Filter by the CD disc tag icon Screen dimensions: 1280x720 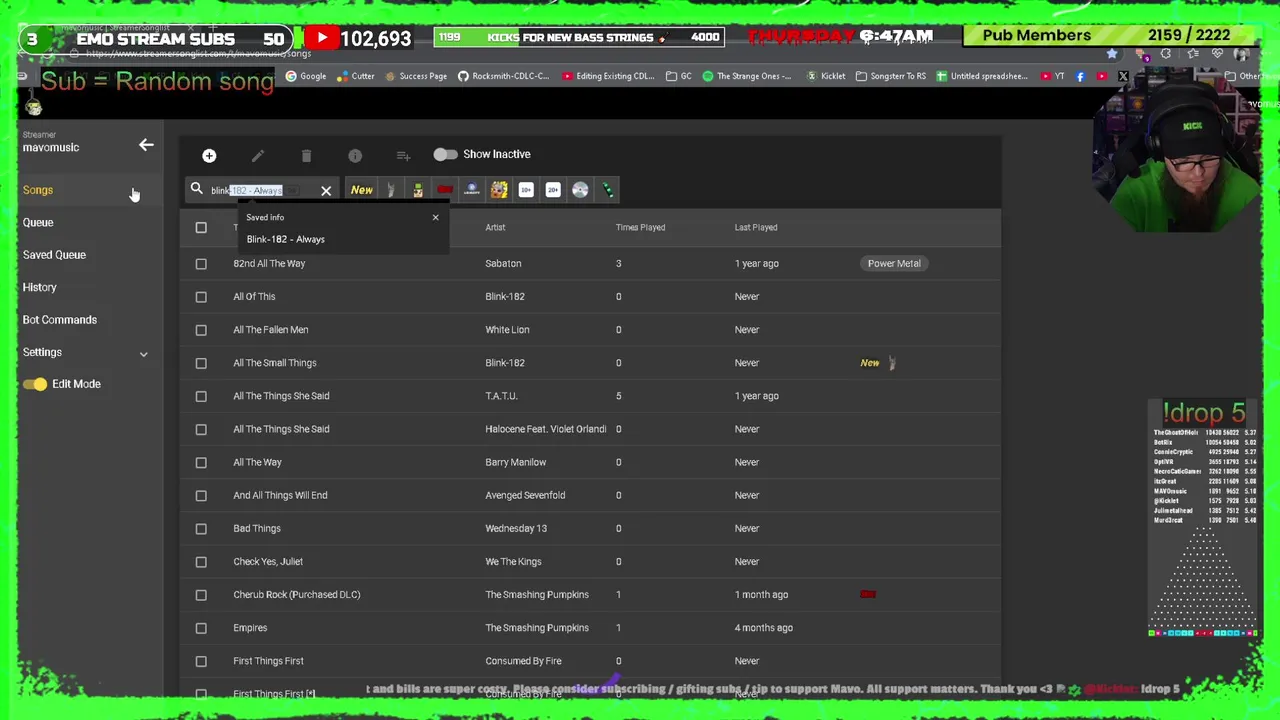580,190
